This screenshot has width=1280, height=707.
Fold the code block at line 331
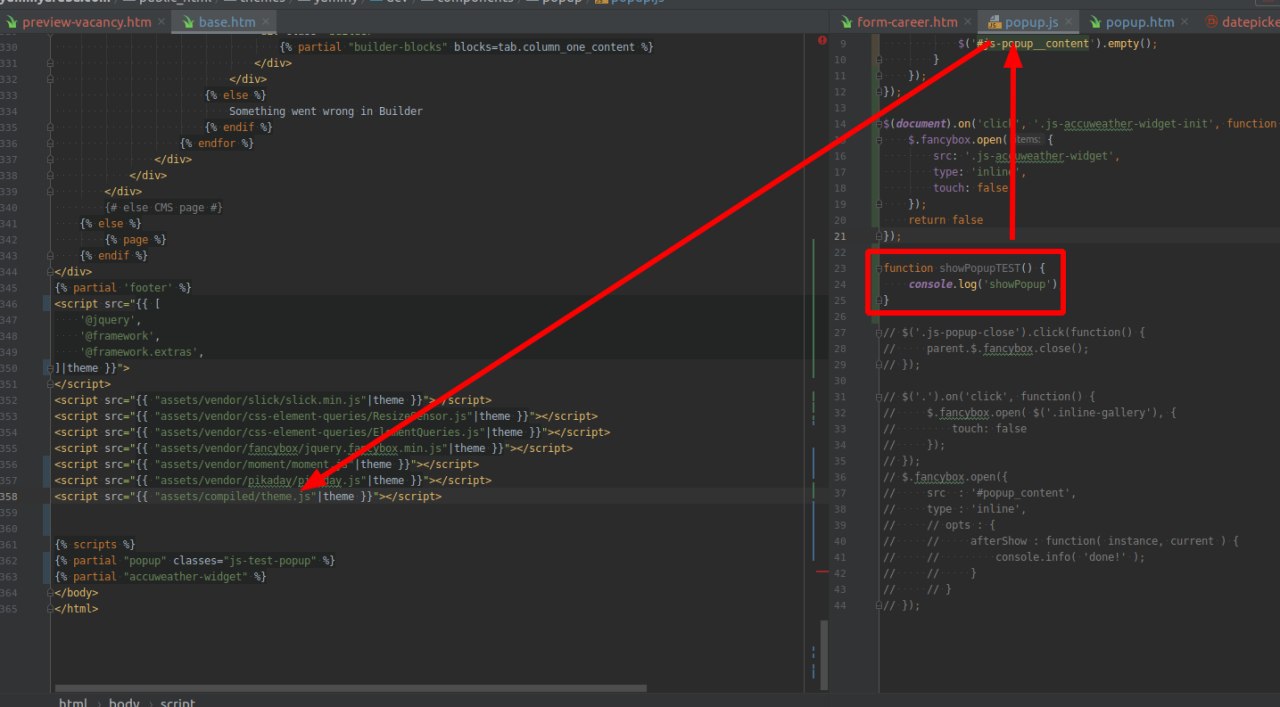(50, 63)
